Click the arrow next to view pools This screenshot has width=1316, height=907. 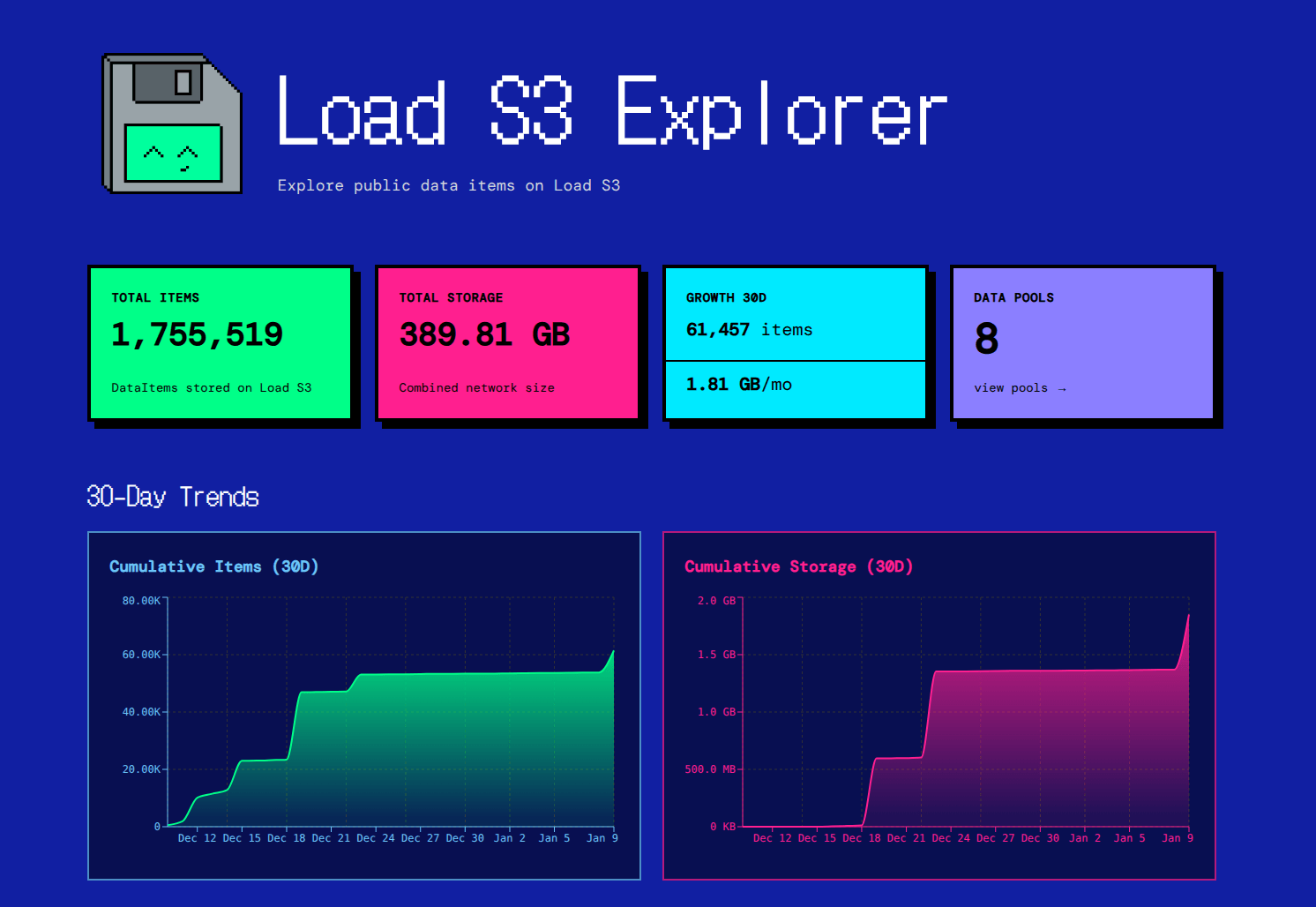click(x=1062, y=388)
